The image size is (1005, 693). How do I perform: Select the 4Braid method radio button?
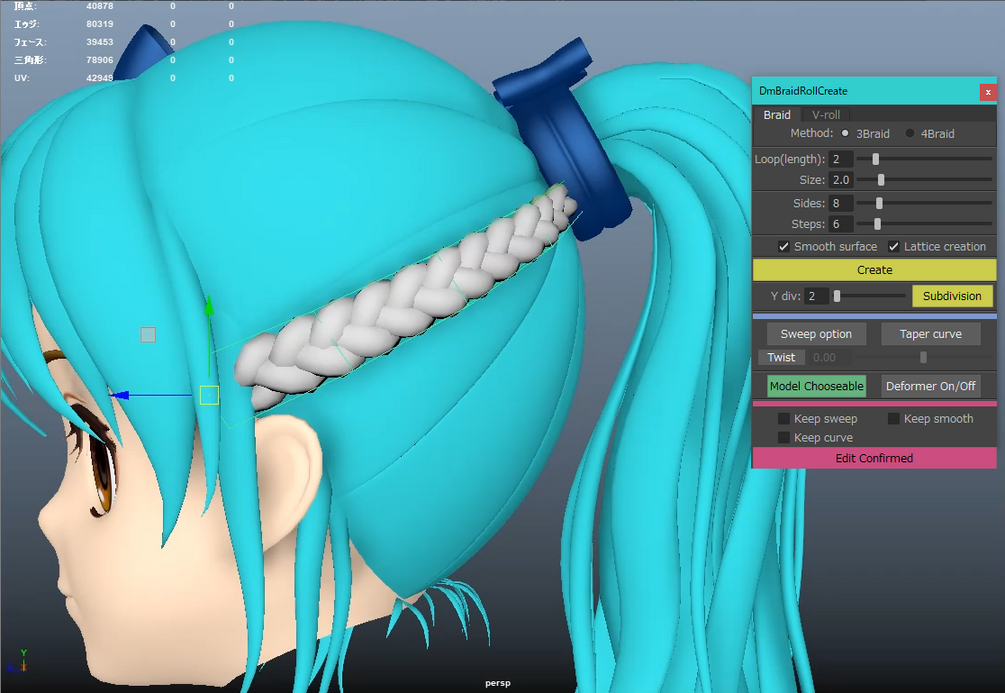pyautogui.click(x=910, y=133)
